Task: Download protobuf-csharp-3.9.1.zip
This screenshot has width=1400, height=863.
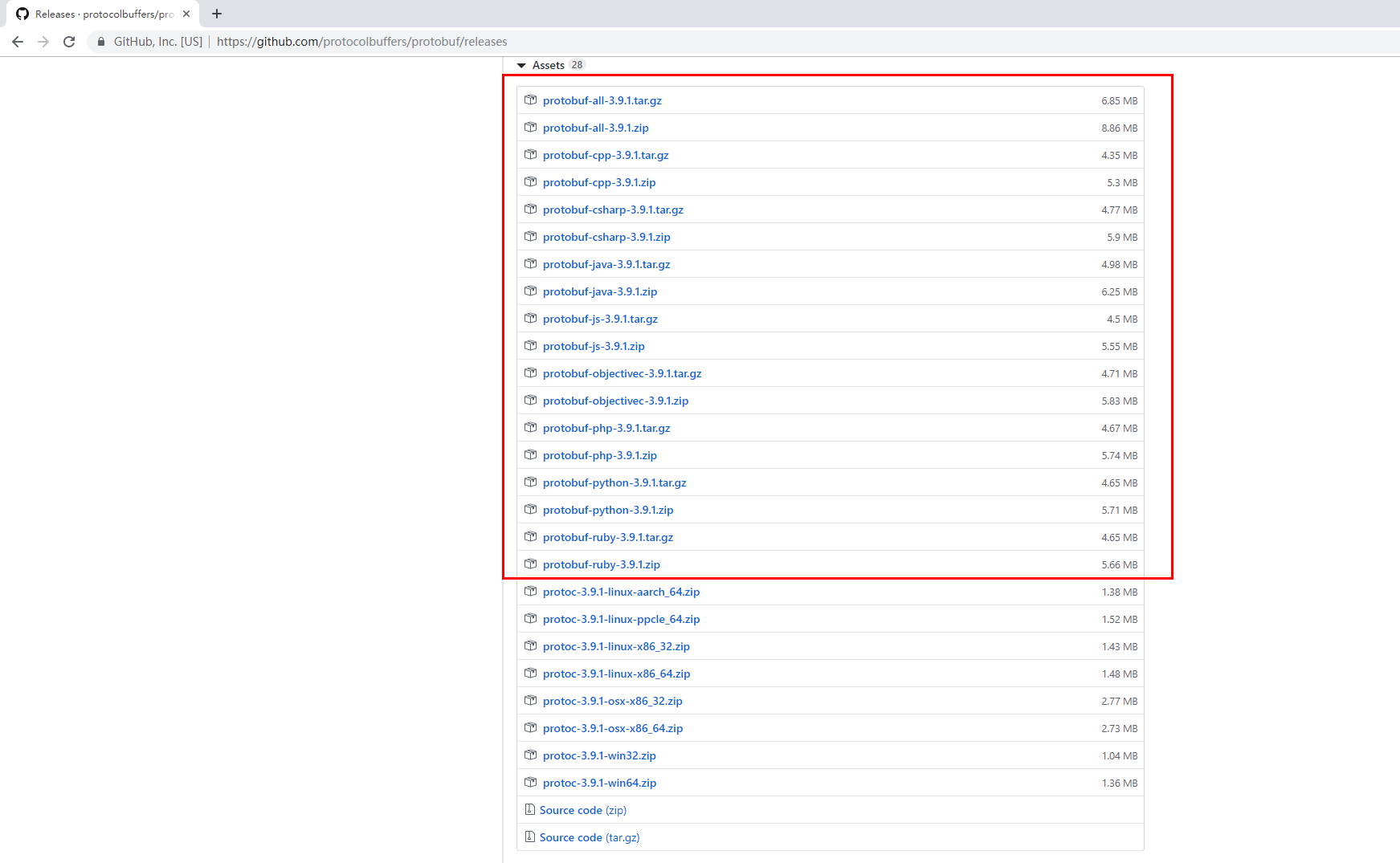Action: tap(606, 237)
